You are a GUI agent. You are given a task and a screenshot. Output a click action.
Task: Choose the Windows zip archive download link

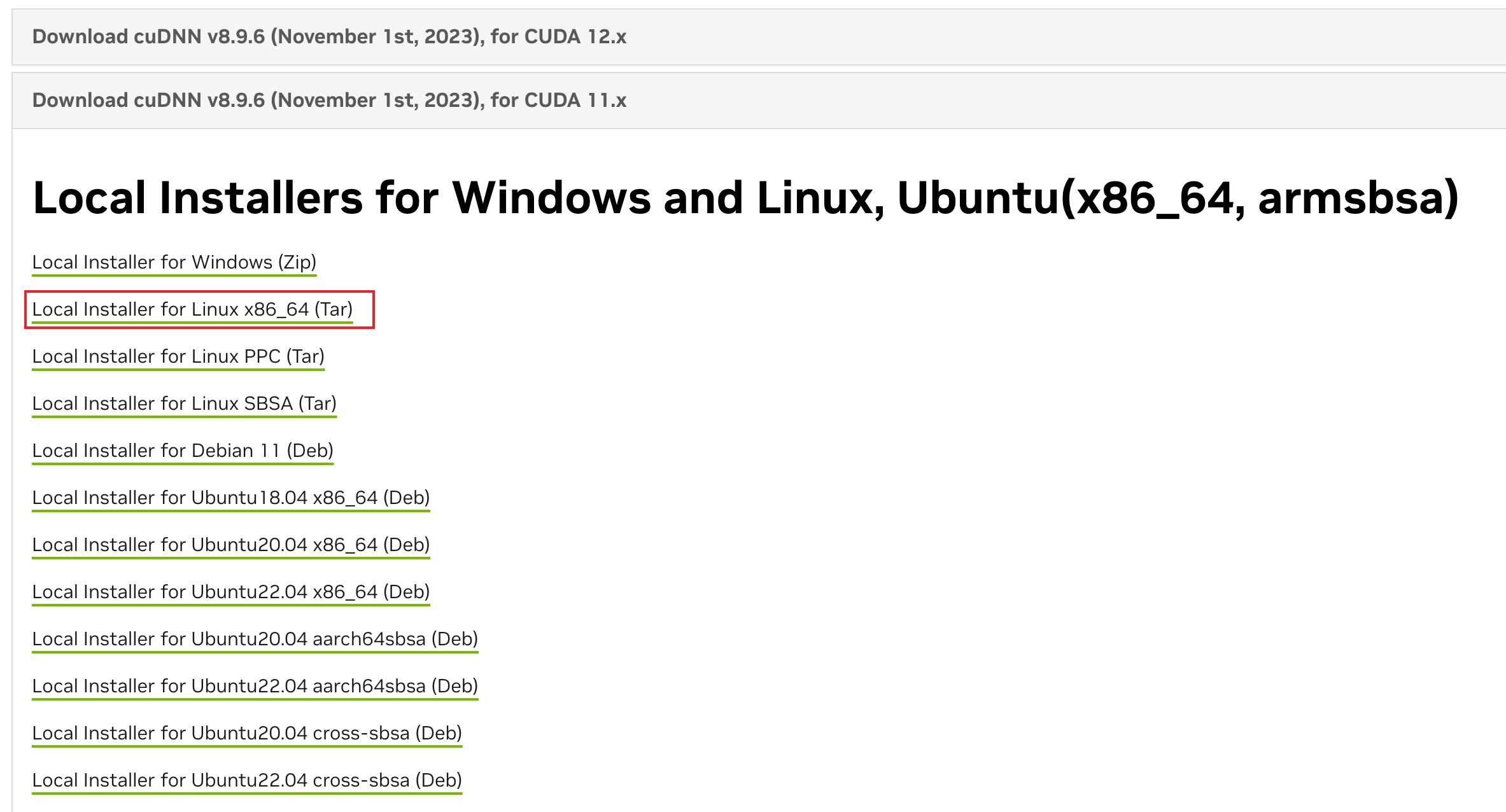tap(174, 262)
